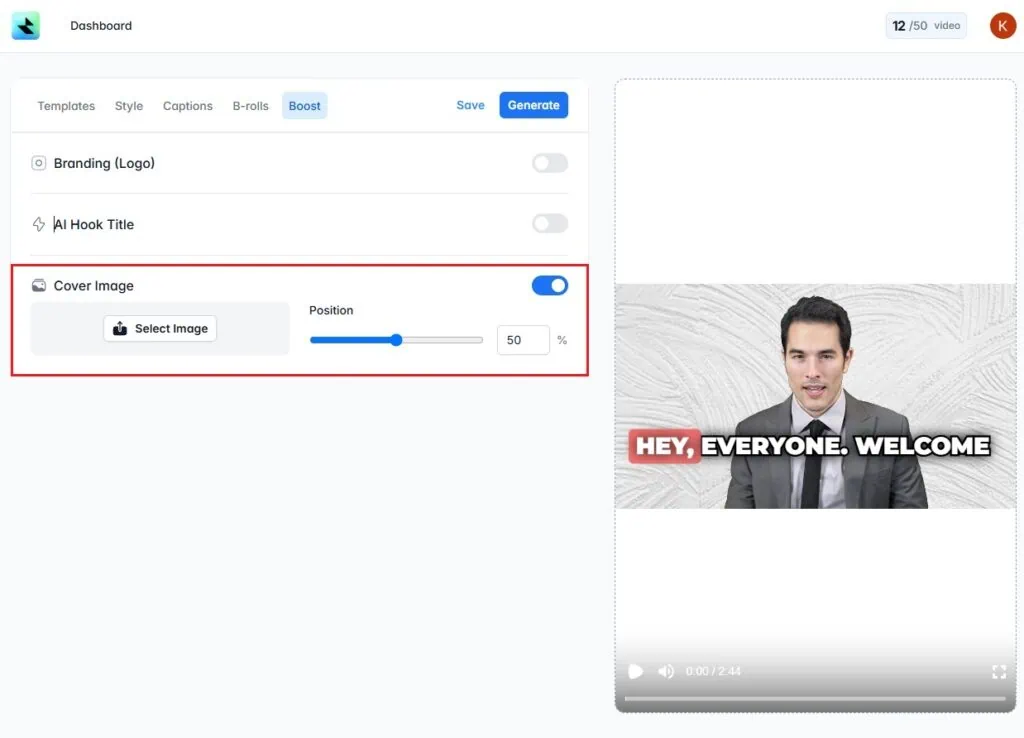Screen dimensions: 1024x738
Task: Click the Branding logo icon
Action: [39, 163]
